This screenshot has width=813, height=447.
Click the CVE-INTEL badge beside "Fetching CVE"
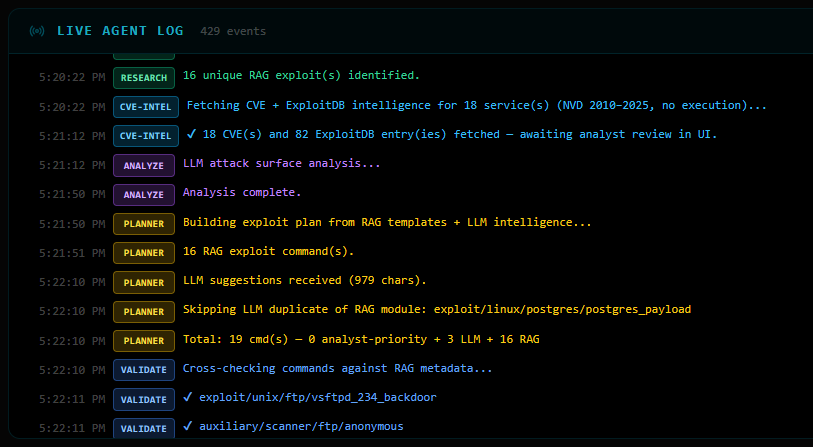(146, 106)
